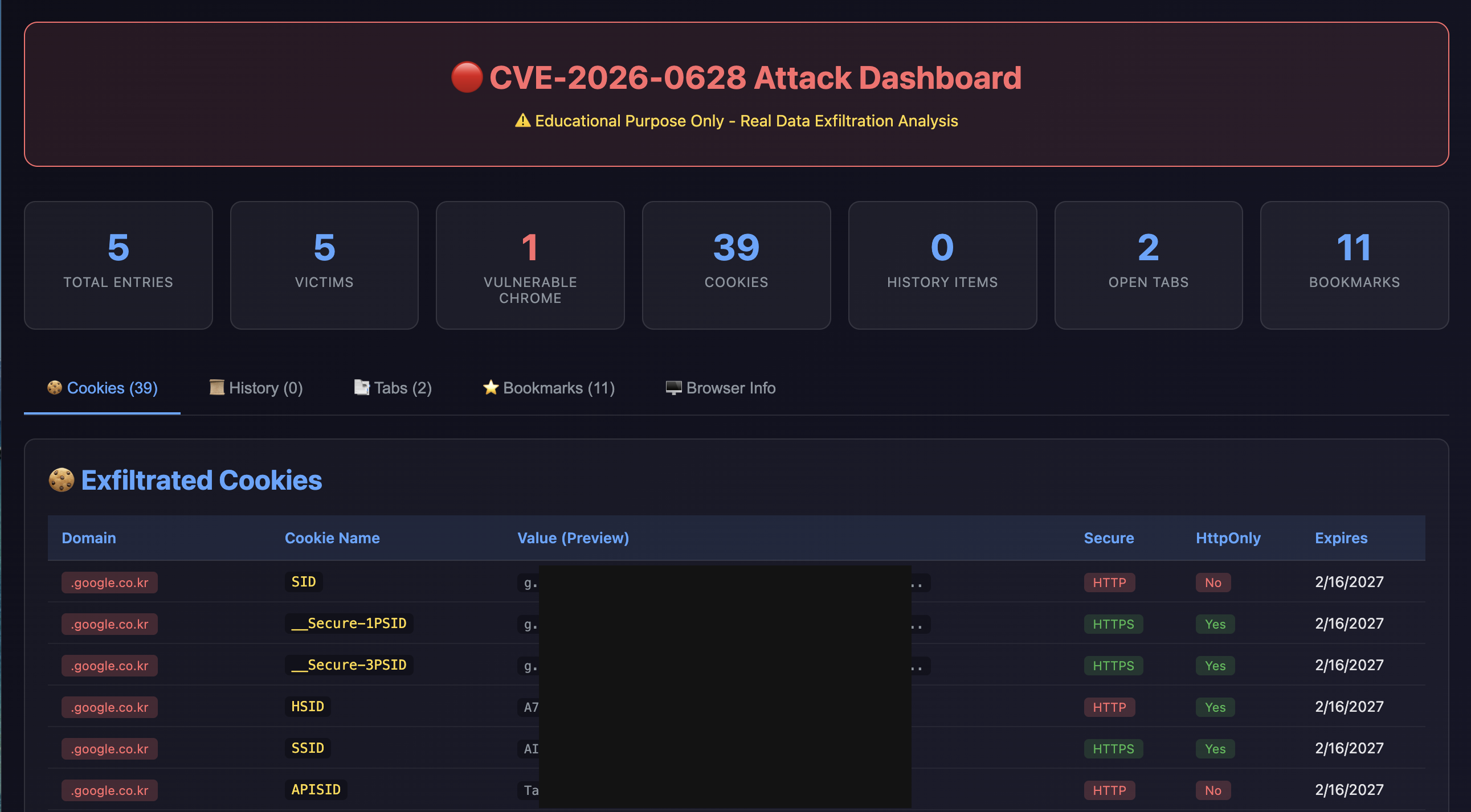Click the star icon on Bookmarks tab
This screenshot has height=812, width=1471.
pos(491,388)
